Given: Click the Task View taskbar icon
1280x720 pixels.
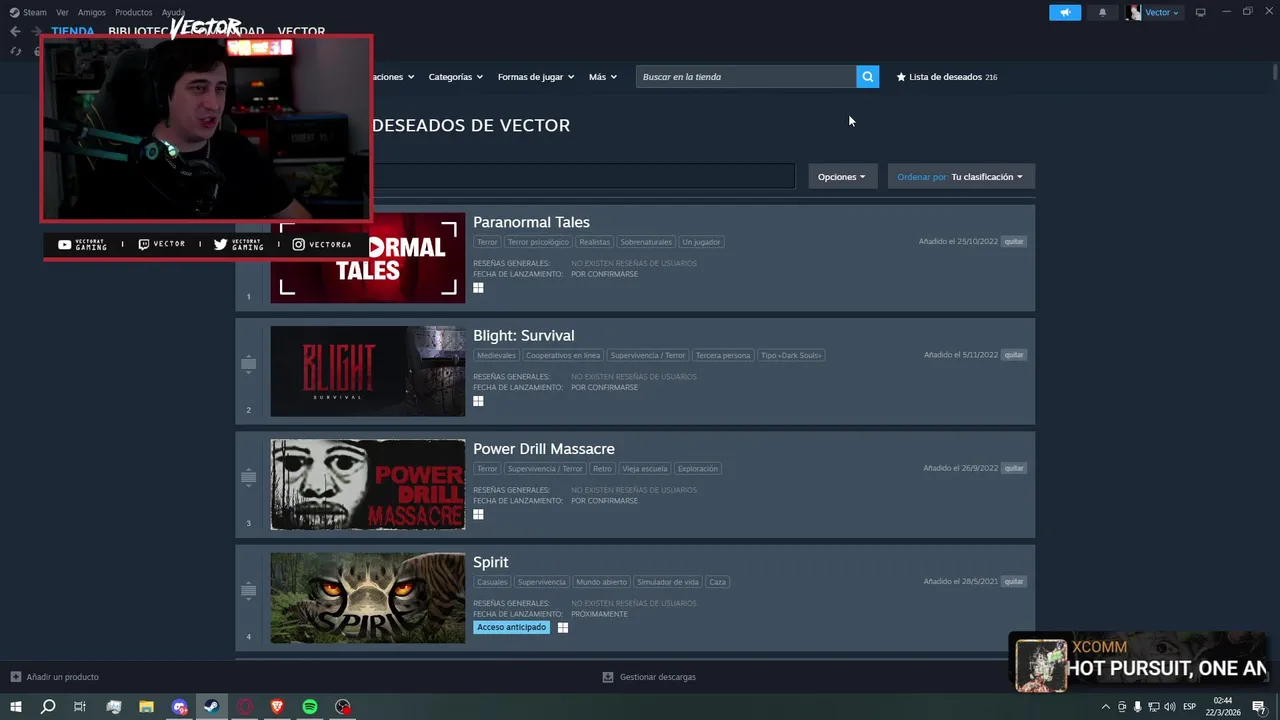Looking at the screenshot, I should point(80,707).
